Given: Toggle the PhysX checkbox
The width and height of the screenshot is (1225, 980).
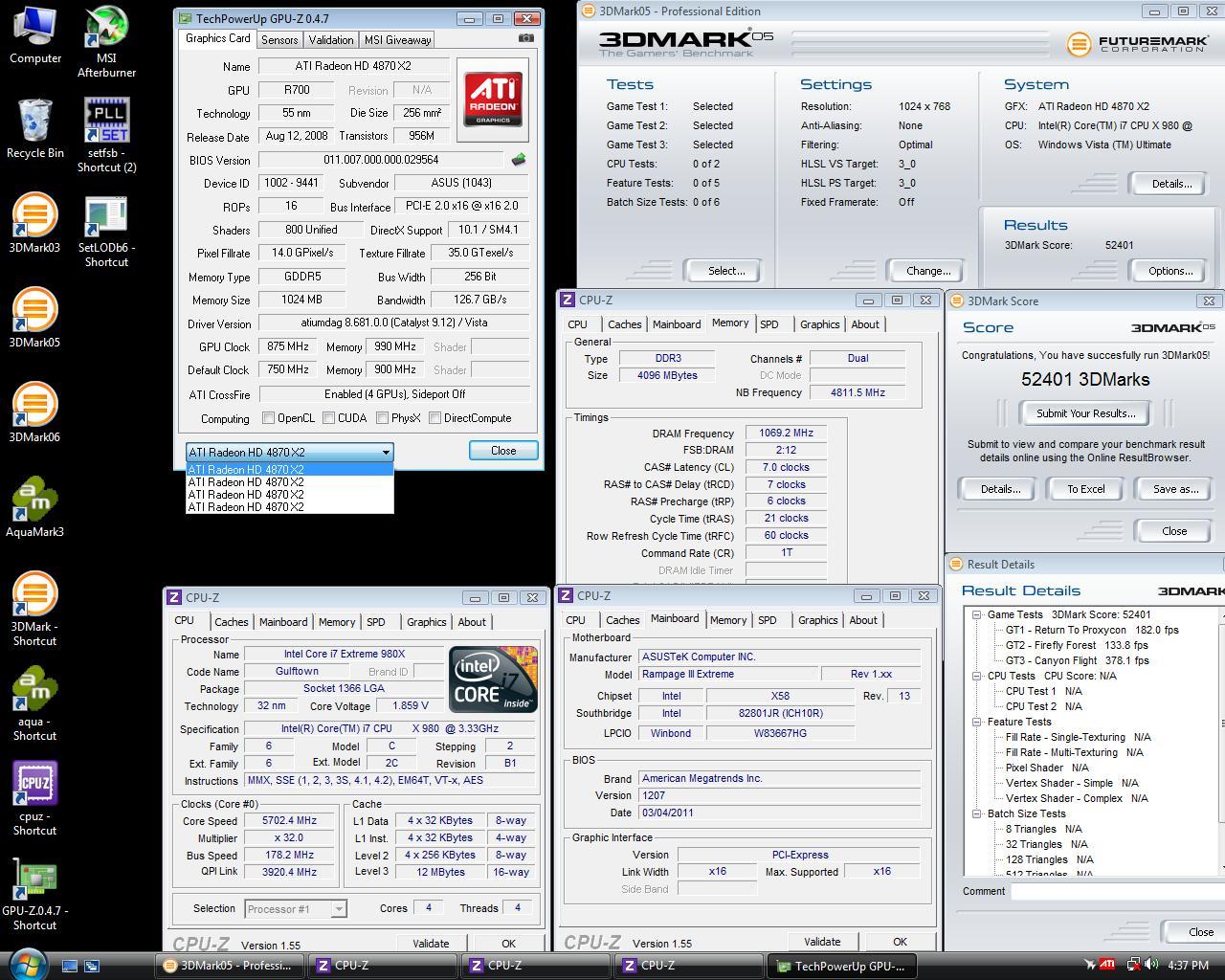Looking at the screenshot, I should tap(382, 418).
